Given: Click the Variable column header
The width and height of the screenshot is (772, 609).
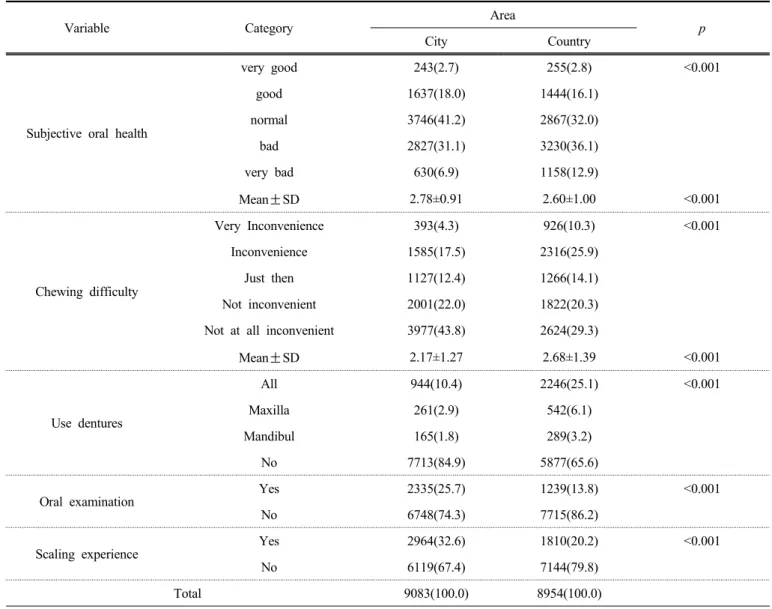Looking at the screenshot, I should point(87,28).
